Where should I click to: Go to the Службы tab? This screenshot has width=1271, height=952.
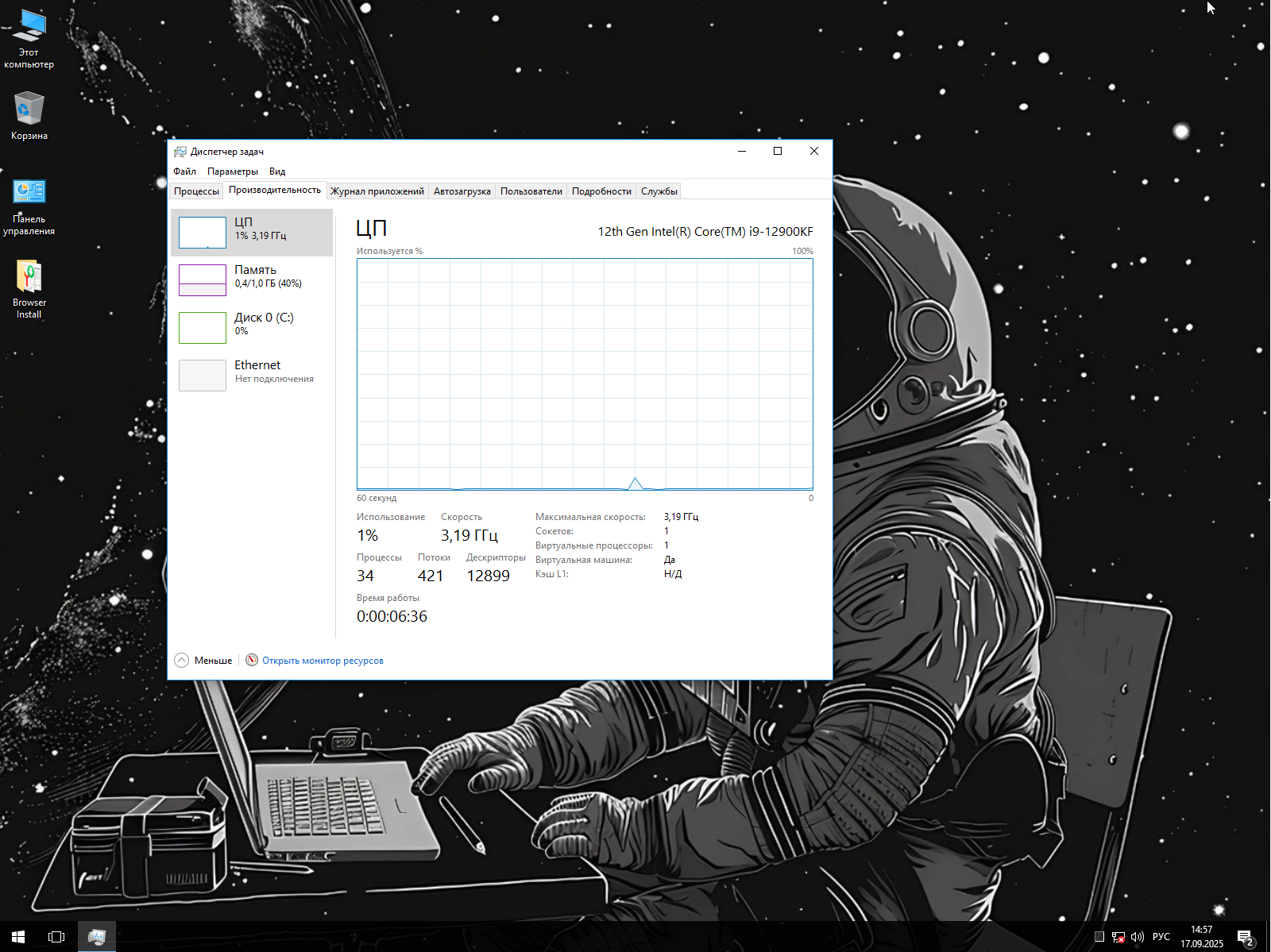[659, 191]
